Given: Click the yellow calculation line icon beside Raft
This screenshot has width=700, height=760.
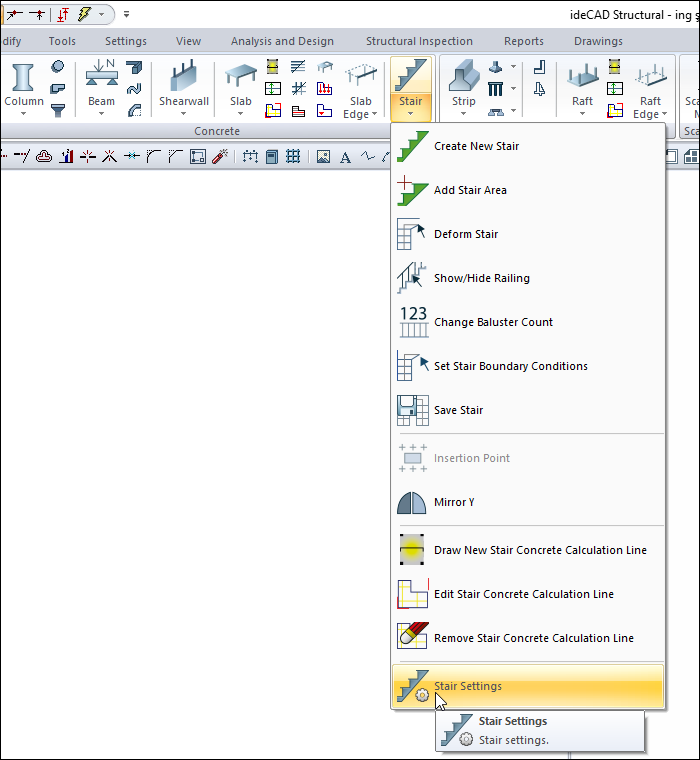Looking at the screenshot, I should 615,66.
